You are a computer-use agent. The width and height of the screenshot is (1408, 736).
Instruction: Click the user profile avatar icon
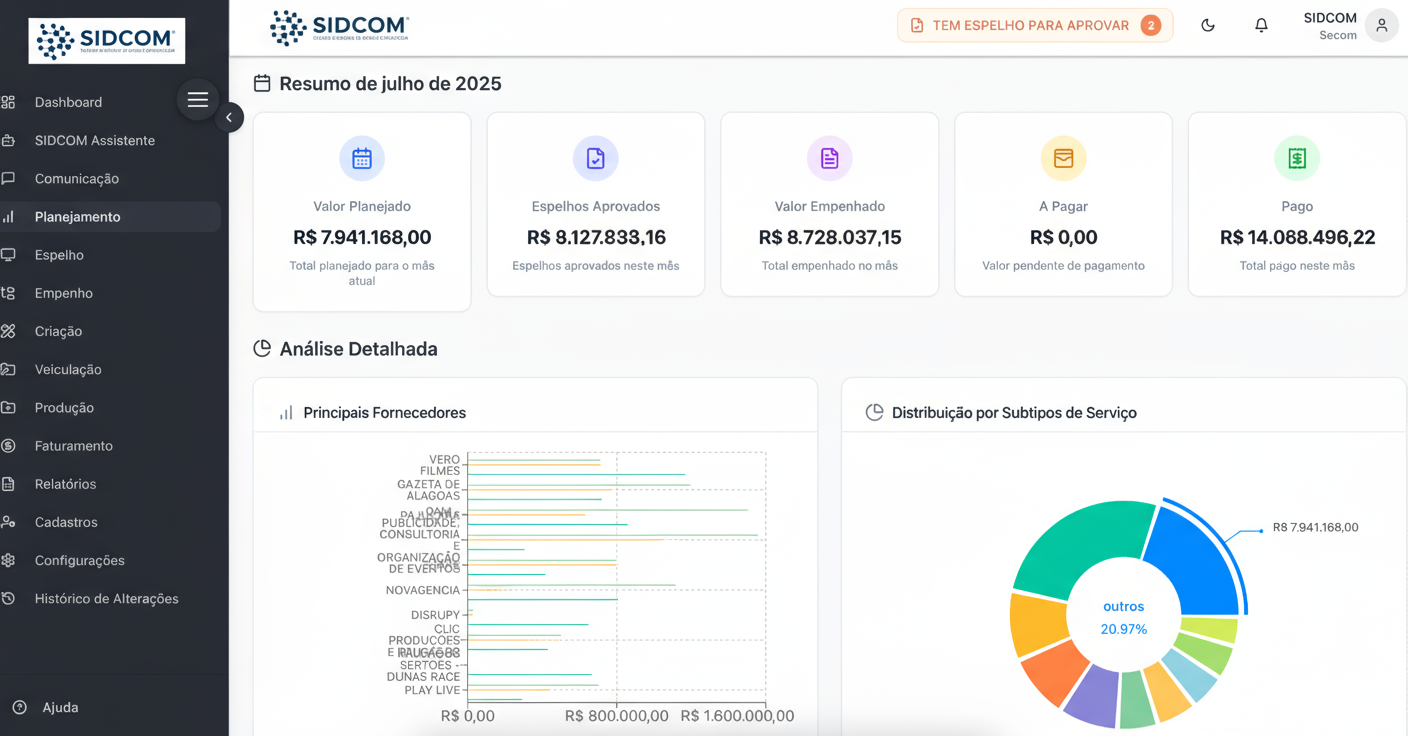1381,26
